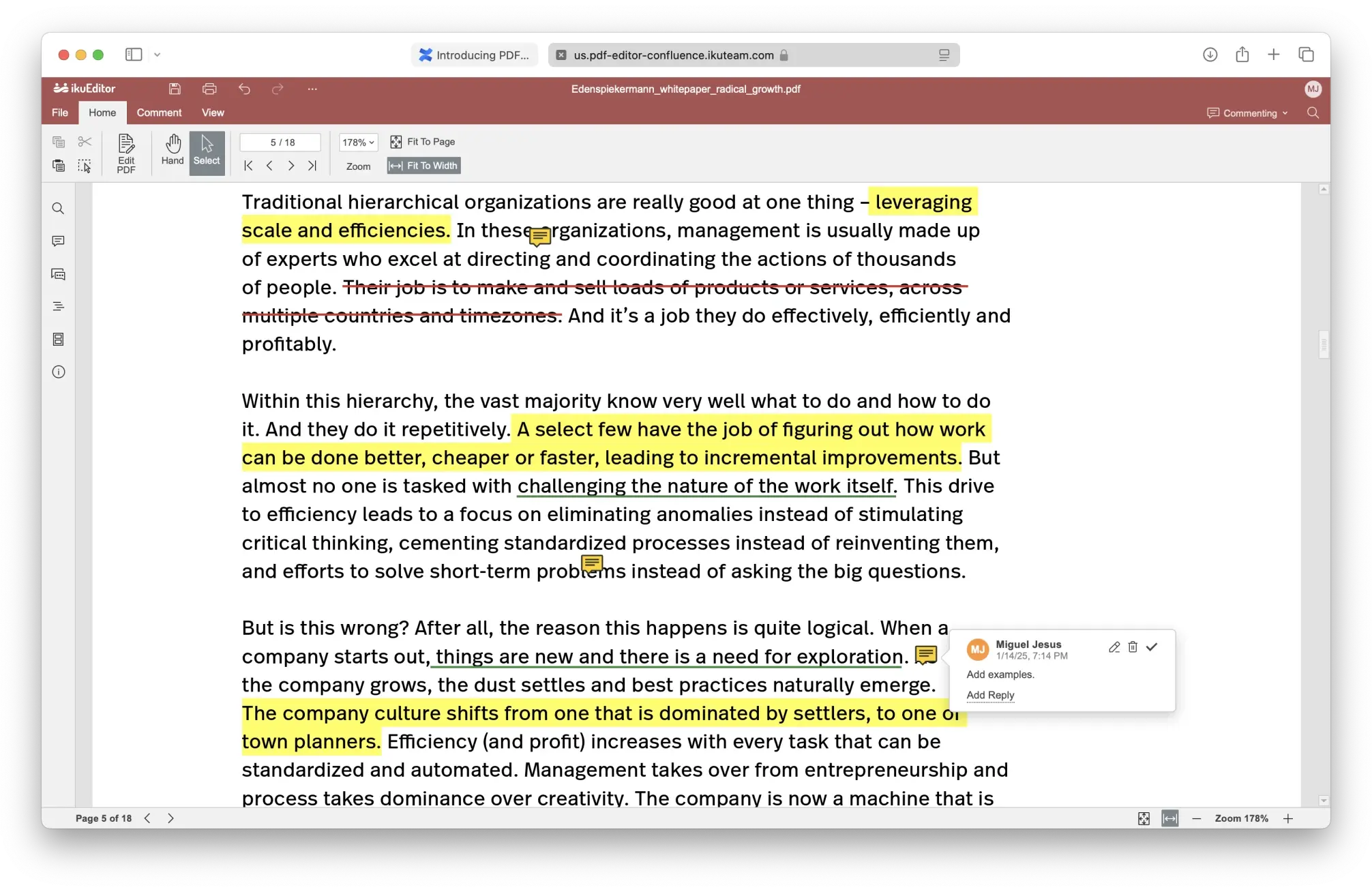Click the search icon in header
Image resolution: width=1372 pixels, height=892 pixels.
tap(1313, 113)
